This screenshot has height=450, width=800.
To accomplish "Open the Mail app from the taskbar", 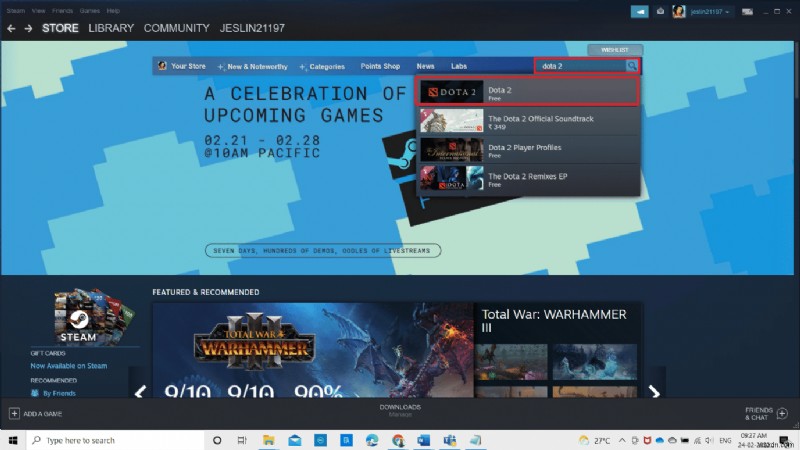I will coord(294,440).
